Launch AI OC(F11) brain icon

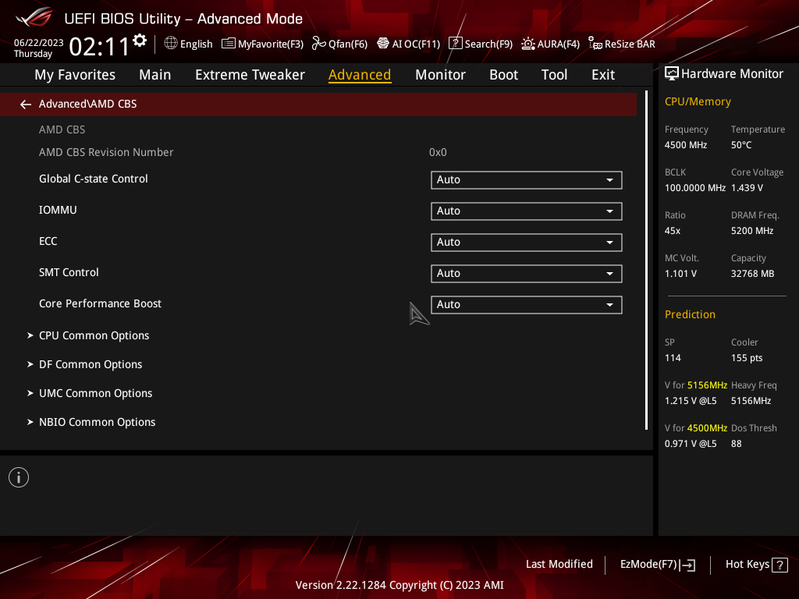[383, 43]
